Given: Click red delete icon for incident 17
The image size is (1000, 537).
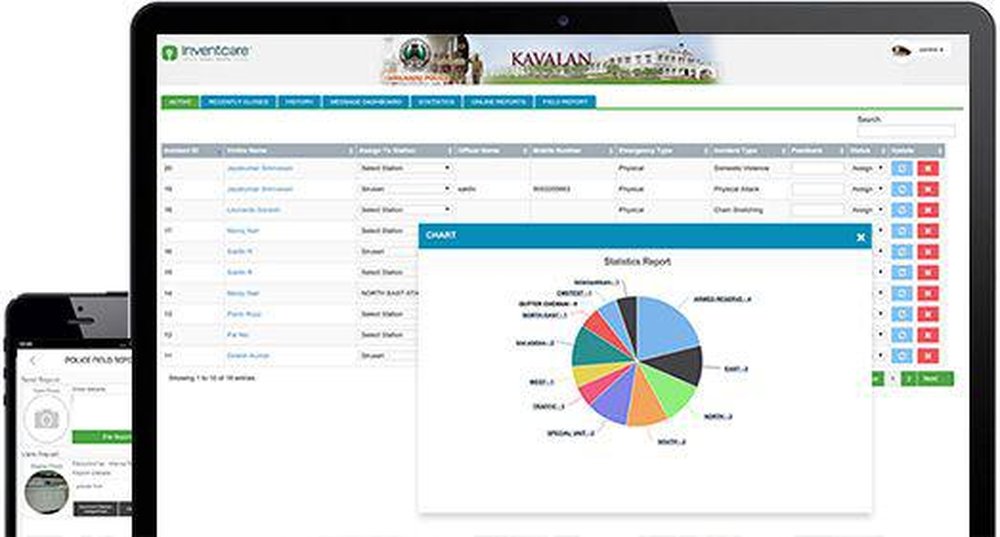Looking at the screenshot, I should tap(927, 231).
